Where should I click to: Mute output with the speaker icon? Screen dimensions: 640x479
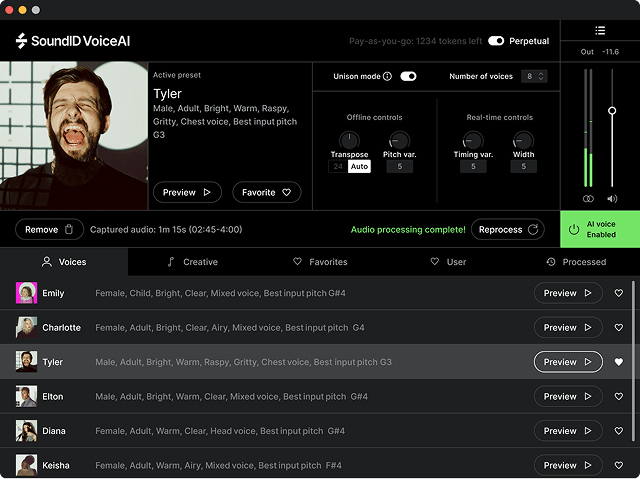[612, 198]
